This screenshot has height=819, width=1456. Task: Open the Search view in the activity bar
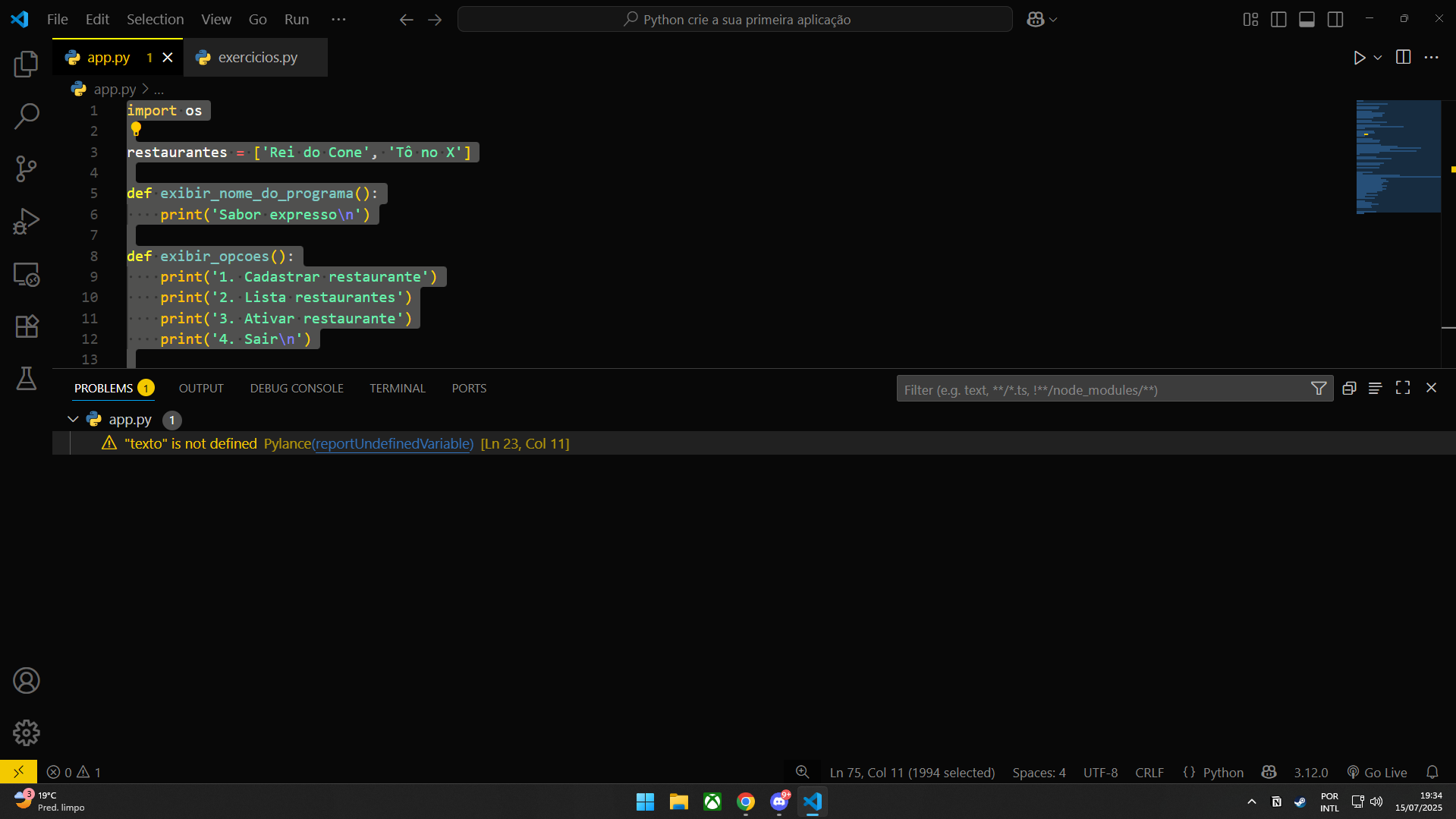(x=27, y=116)
